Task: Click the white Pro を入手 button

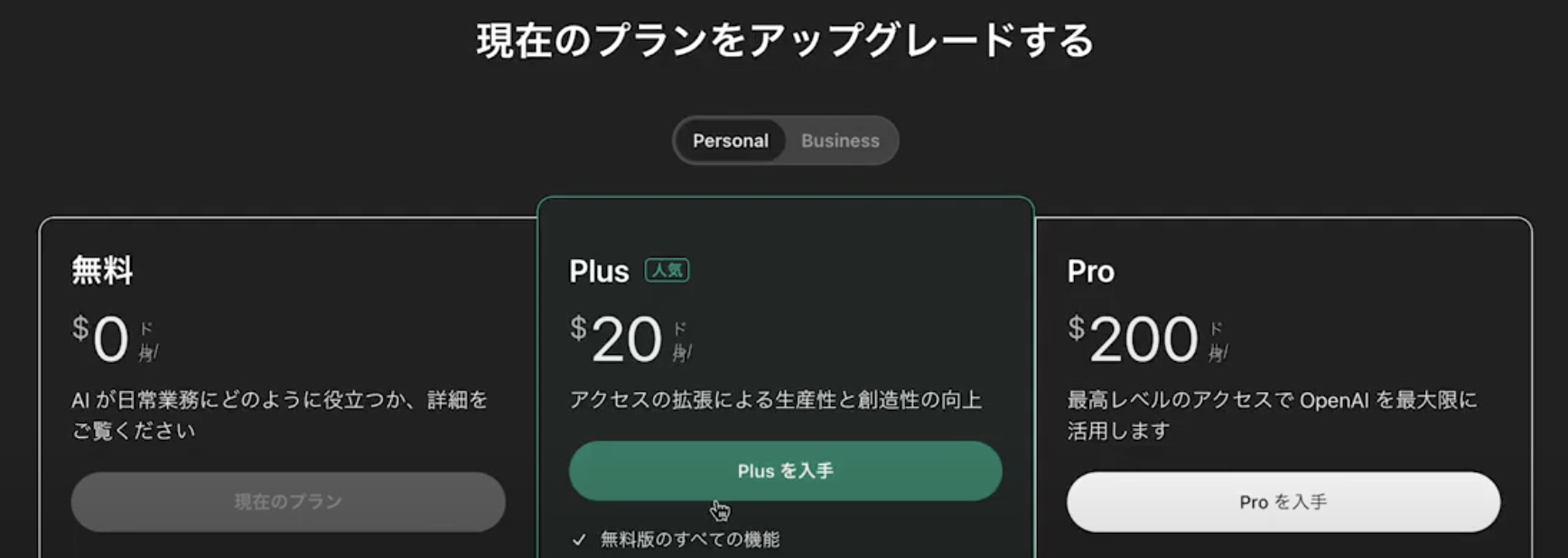Action: point(1283,502)
